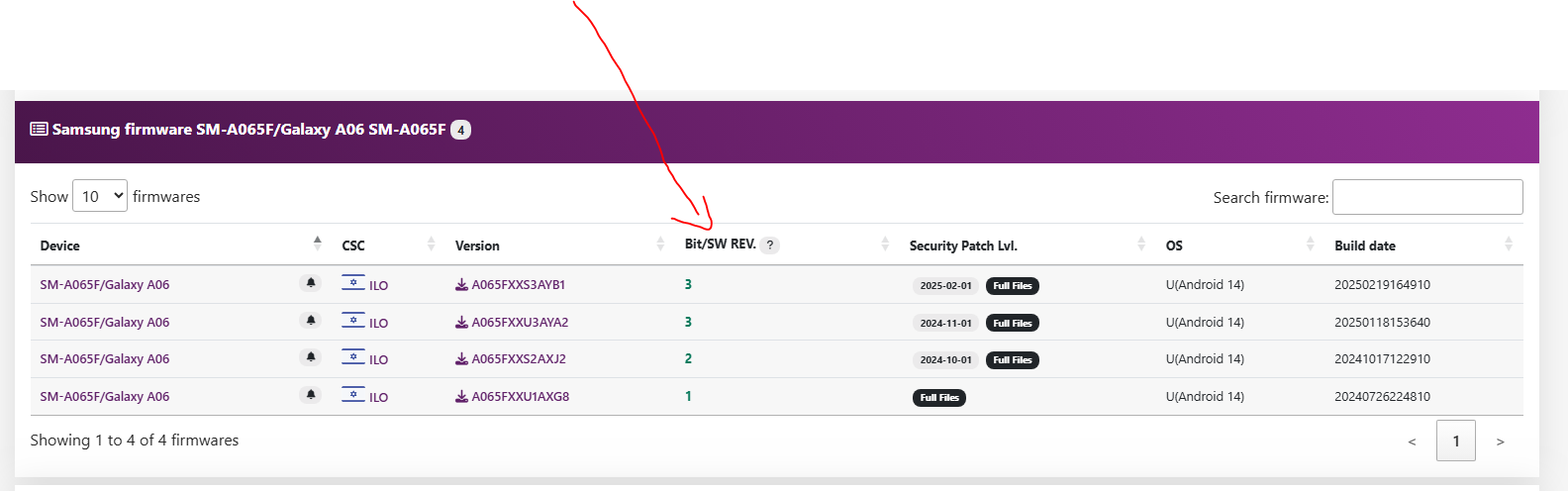Click build date 20250219164910
This screenshot has height=491, width=1568.
pyautogui.click(x=1382, y=284)
